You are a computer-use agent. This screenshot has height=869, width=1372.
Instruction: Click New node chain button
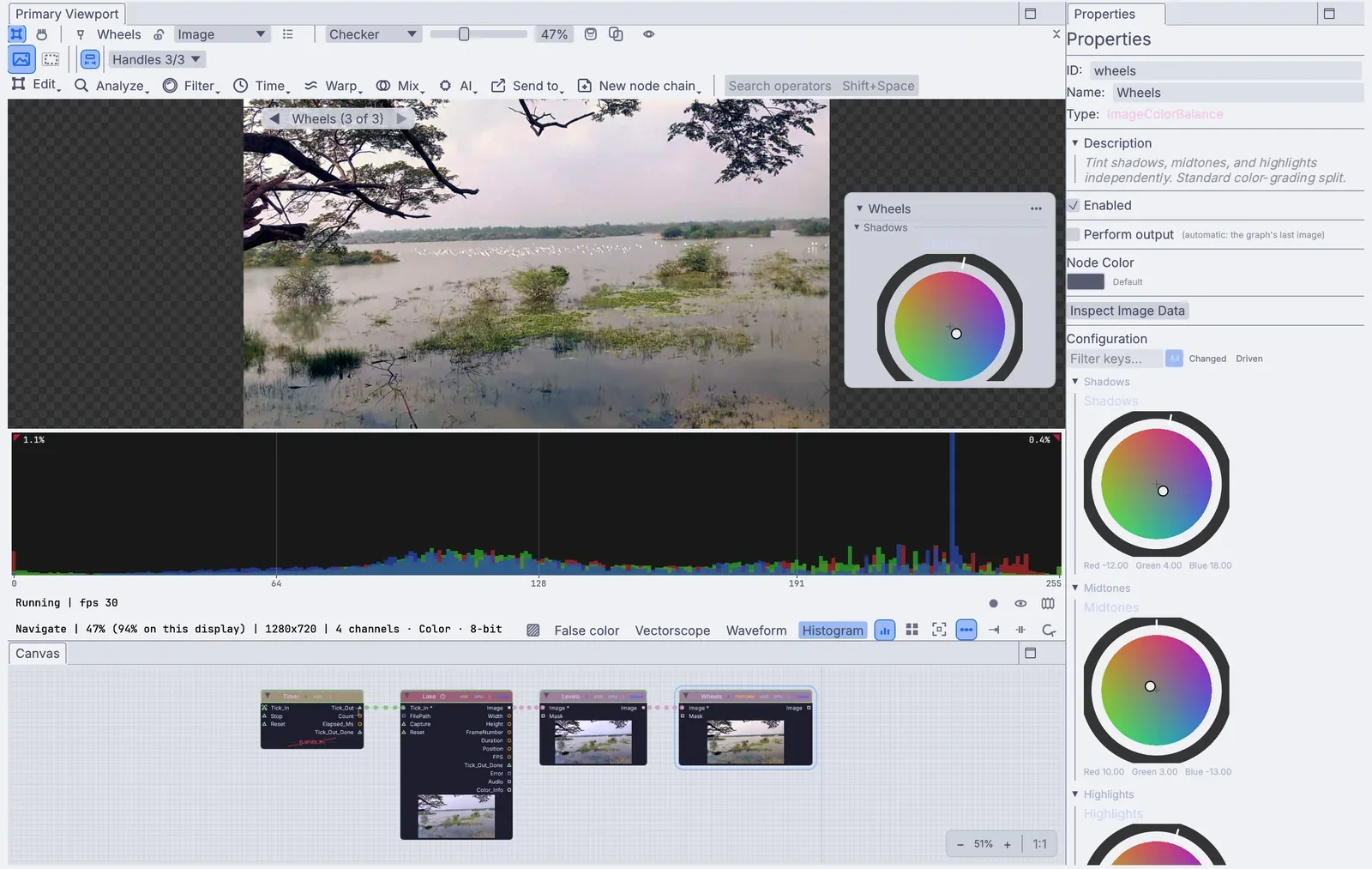click(640, 86)
